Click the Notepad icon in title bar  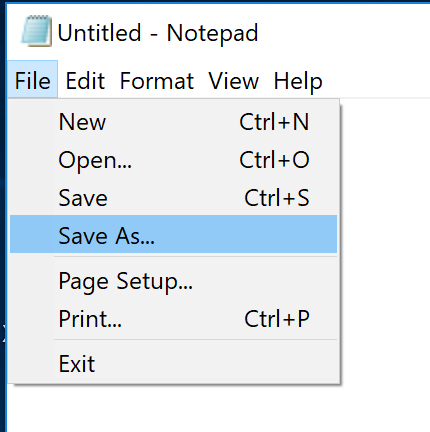pos(36,30)
